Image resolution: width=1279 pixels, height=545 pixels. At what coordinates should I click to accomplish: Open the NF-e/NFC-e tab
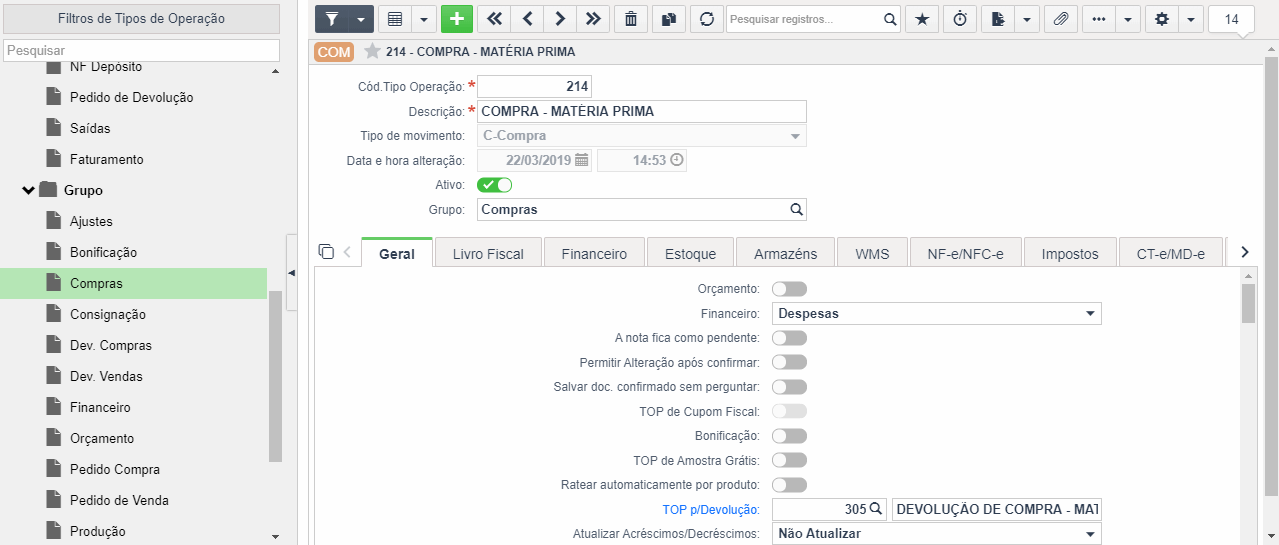965,254
